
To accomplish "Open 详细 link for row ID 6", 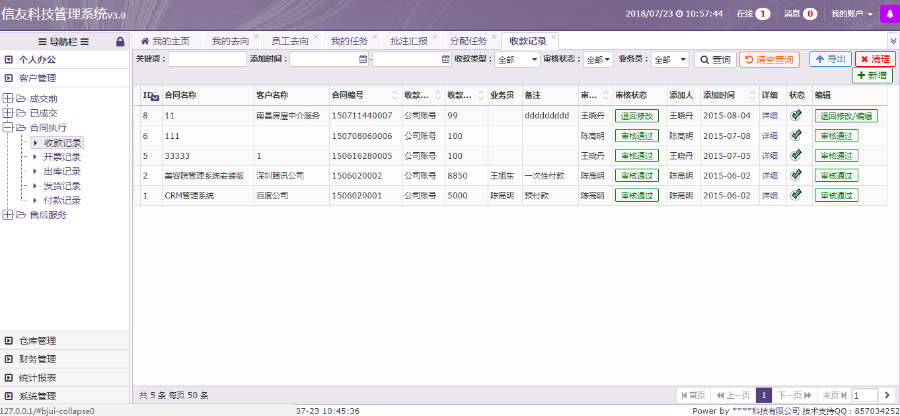I will pyautogui.click(x=770, y=135).
